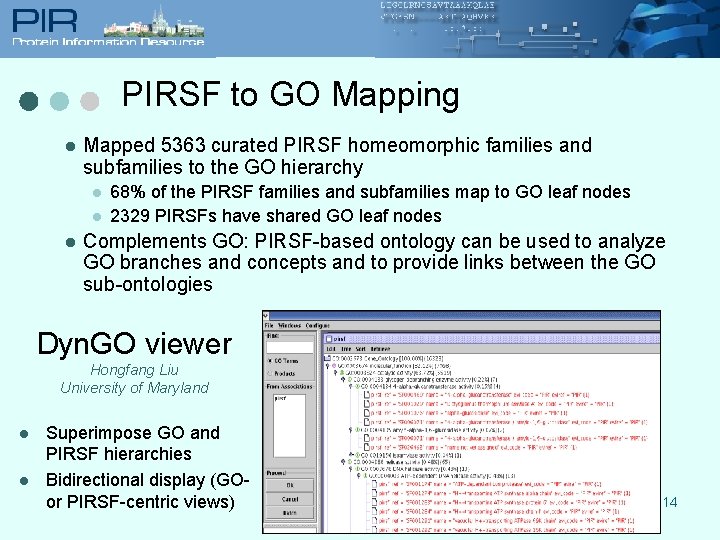Viewport: 720px width, 540px height.
Task: Open the Tree menu of pirsf window
Action: 346,349
